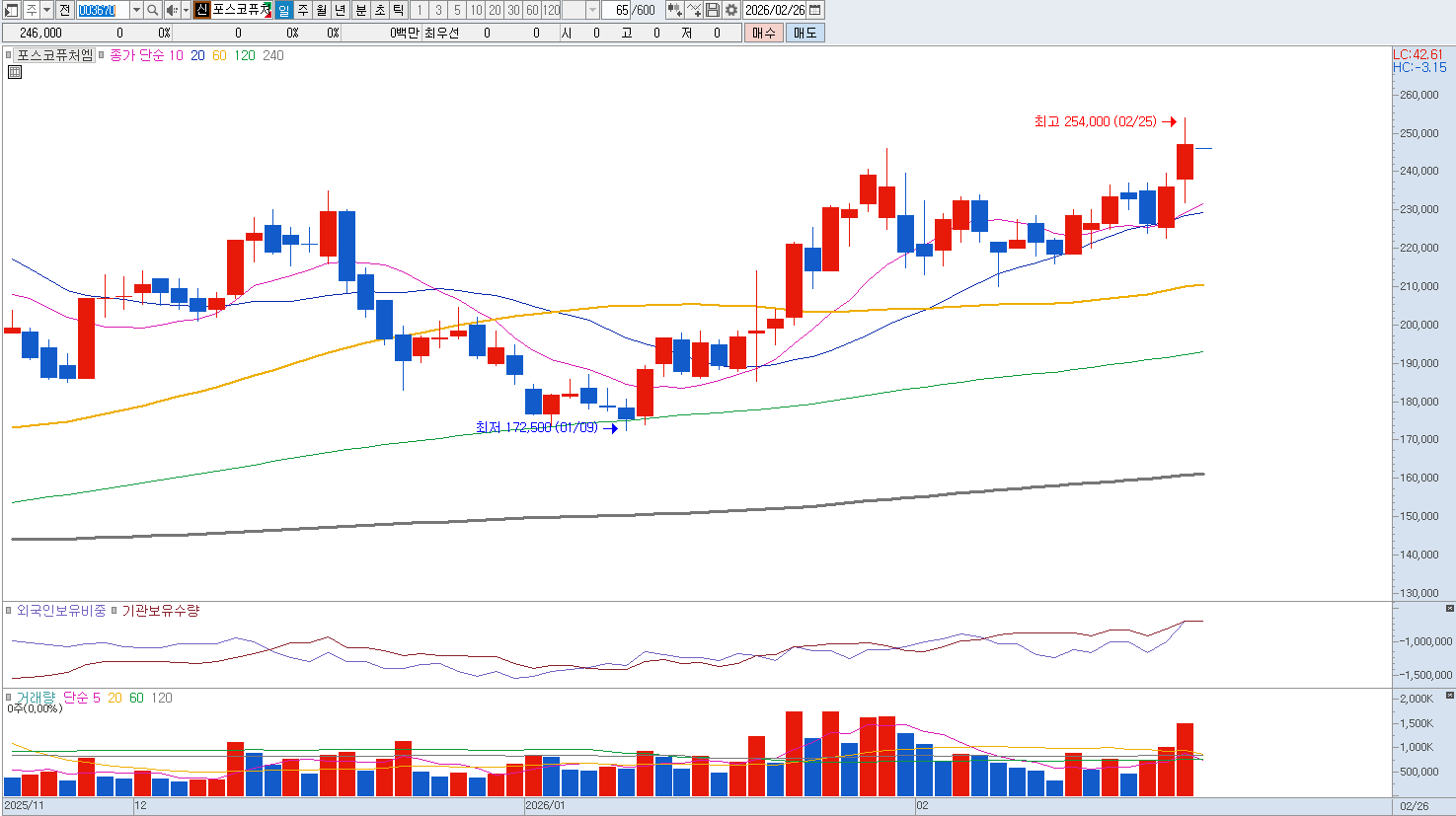Switch chart to weekly (주) period
The image size is (1456, 816).
coord(303,10)
